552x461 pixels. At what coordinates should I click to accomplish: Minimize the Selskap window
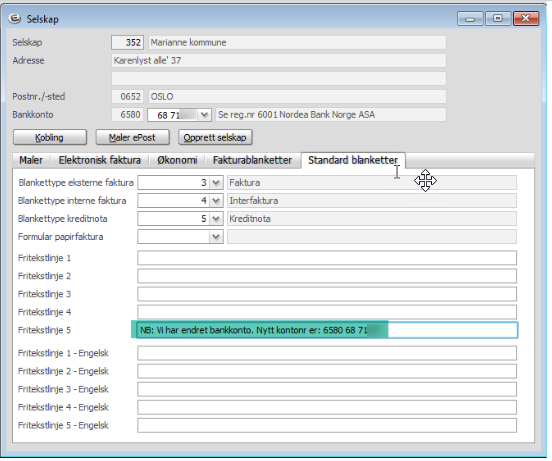point(470,19)
